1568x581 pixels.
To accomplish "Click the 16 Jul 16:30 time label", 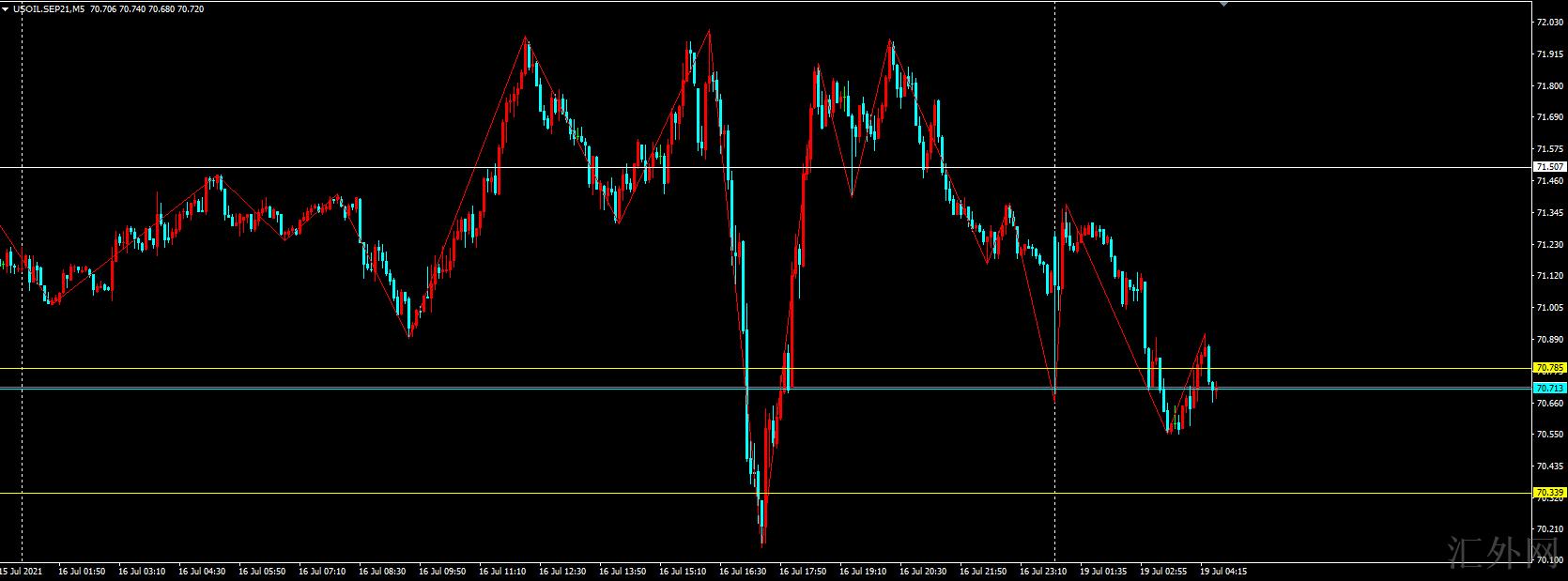I will click(743, 571).
